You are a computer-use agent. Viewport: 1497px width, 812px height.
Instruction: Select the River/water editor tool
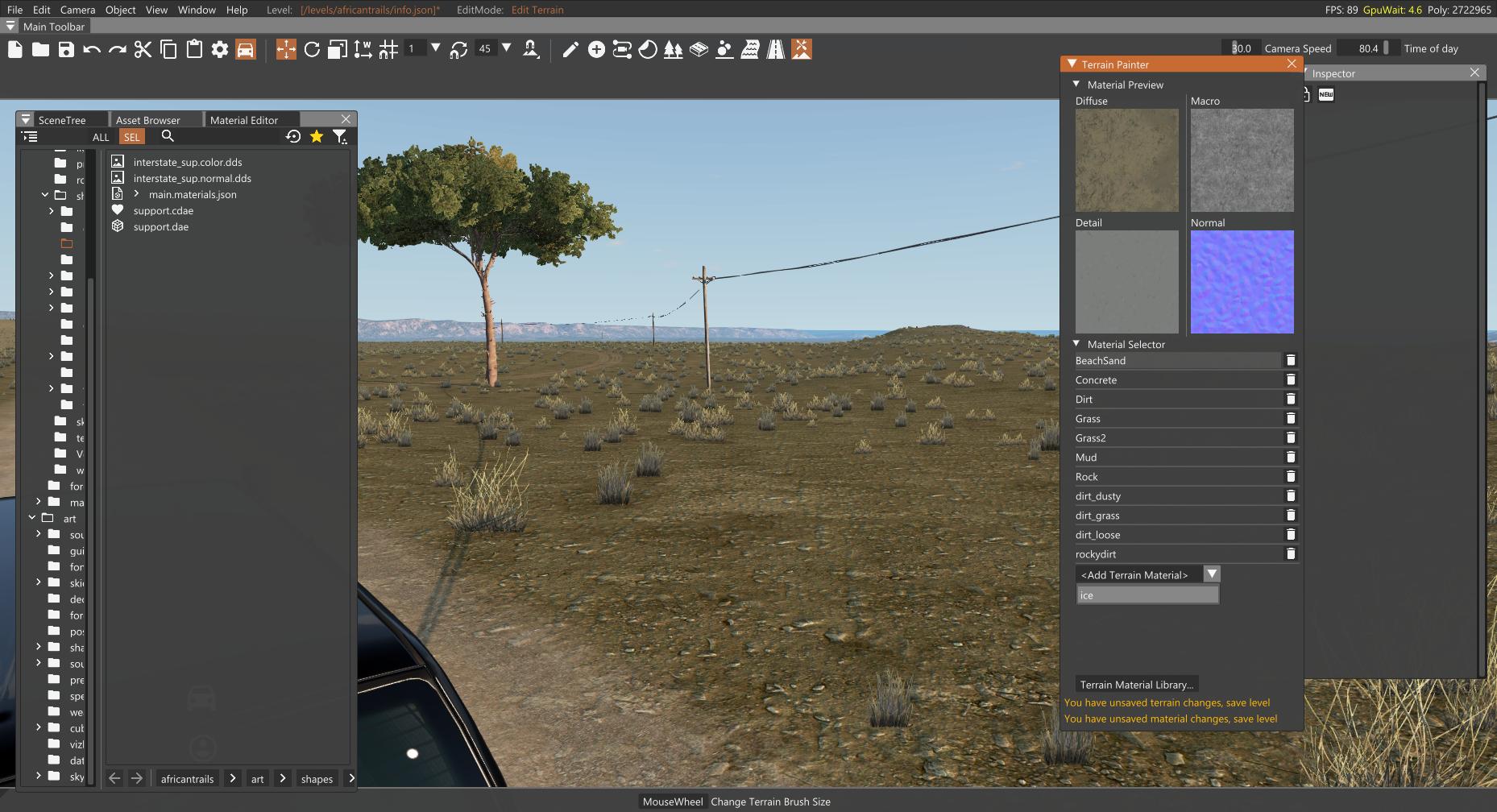pos(750,49)
